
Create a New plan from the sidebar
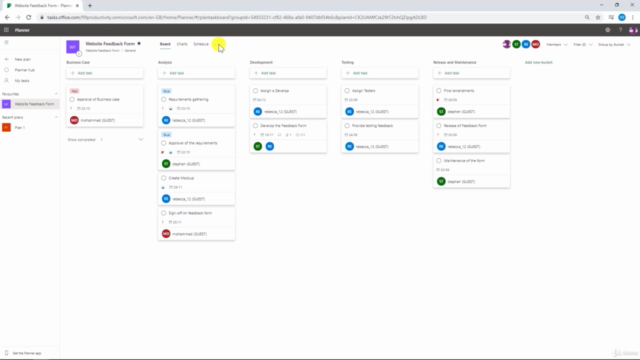click(x=22, y=59)
